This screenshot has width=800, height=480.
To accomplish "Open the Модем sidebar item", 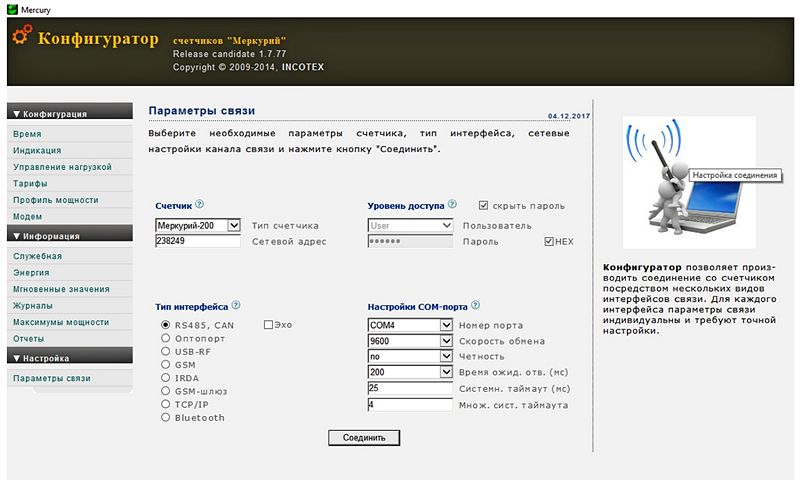I will [x=70, y=216].
